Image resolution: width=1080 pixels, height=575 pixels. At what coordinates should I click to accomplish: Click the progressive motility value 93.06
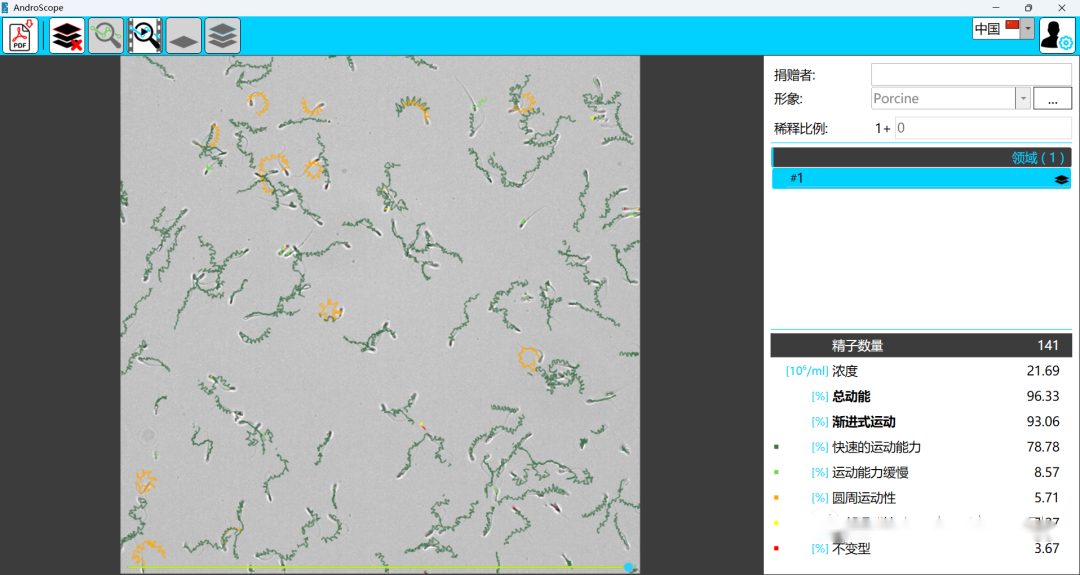1043,421
